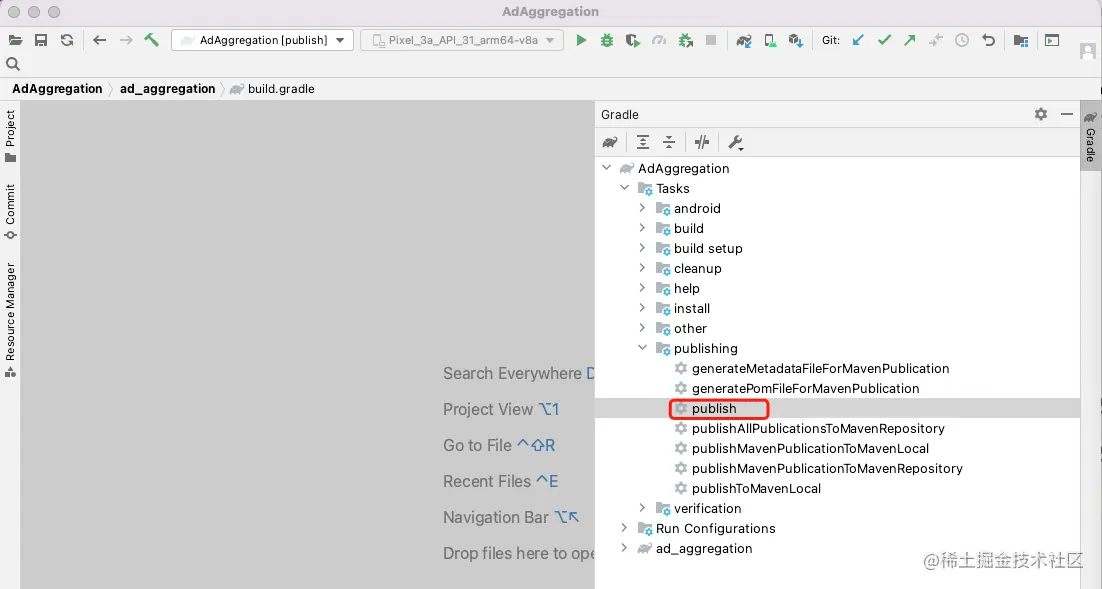Expand the build setup task group
This screenshot has height=589, width=1102.
coord(642,248)
